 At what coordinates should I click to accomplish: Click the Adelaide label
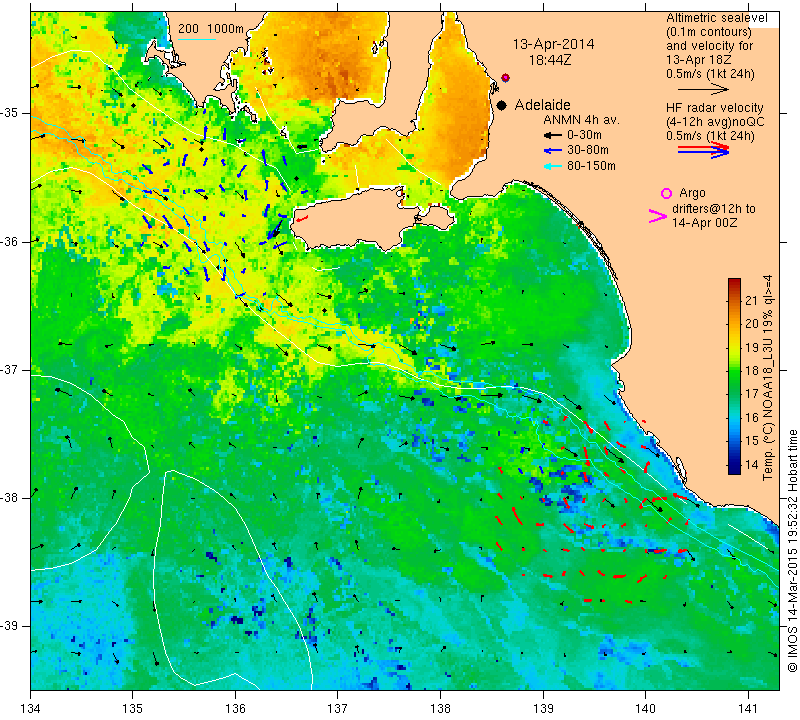[x=542, y=105]
